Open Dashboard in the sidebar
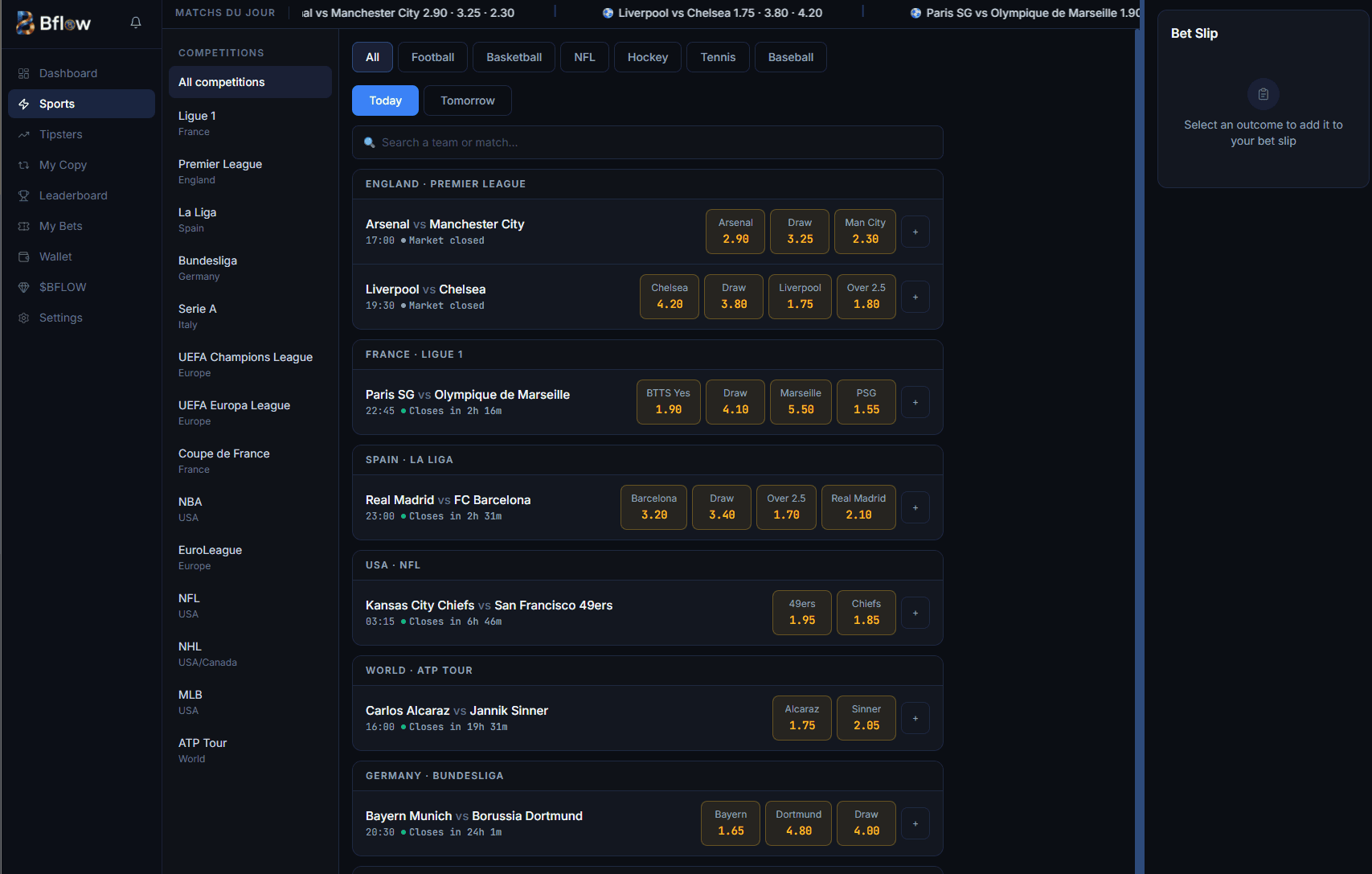 81,73
